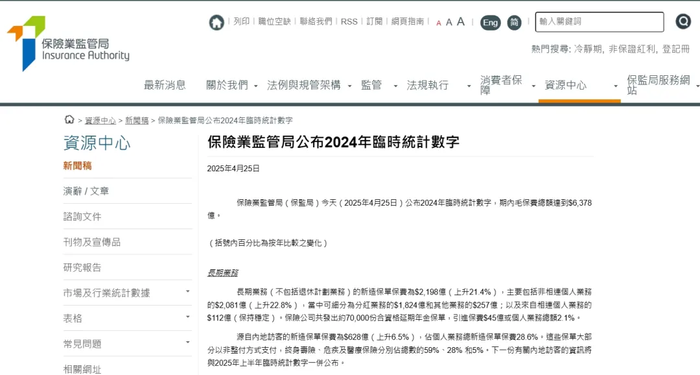Screen dimensions: 700x375
Task: Open the 網頁指南 site map link
Action: click(x=408, y=21)
